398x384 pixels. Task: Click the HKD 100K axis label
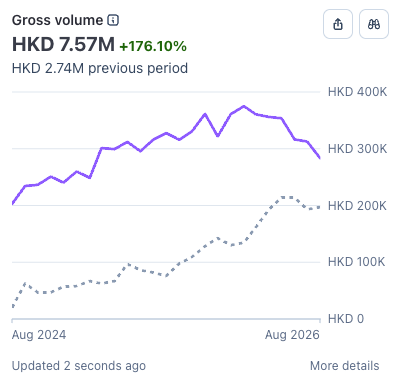click(356, 262)
